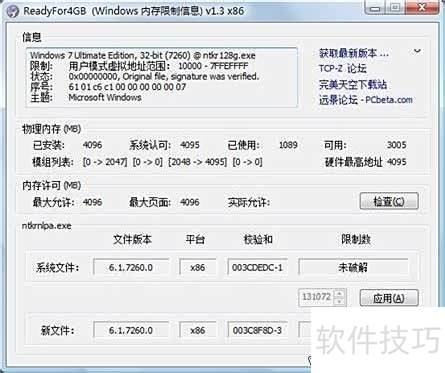Open the 获取最新版本 link
445x373 pixels.
pos(353,53)
